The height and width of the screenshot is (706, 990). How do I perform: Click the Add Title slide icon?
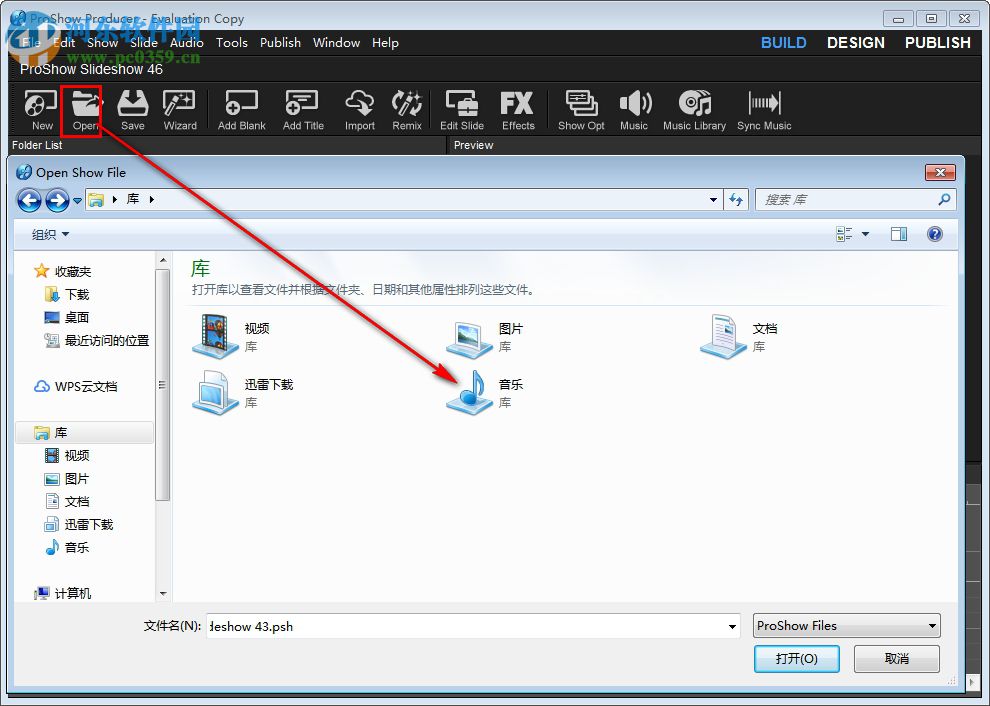[x=302, y=108]
